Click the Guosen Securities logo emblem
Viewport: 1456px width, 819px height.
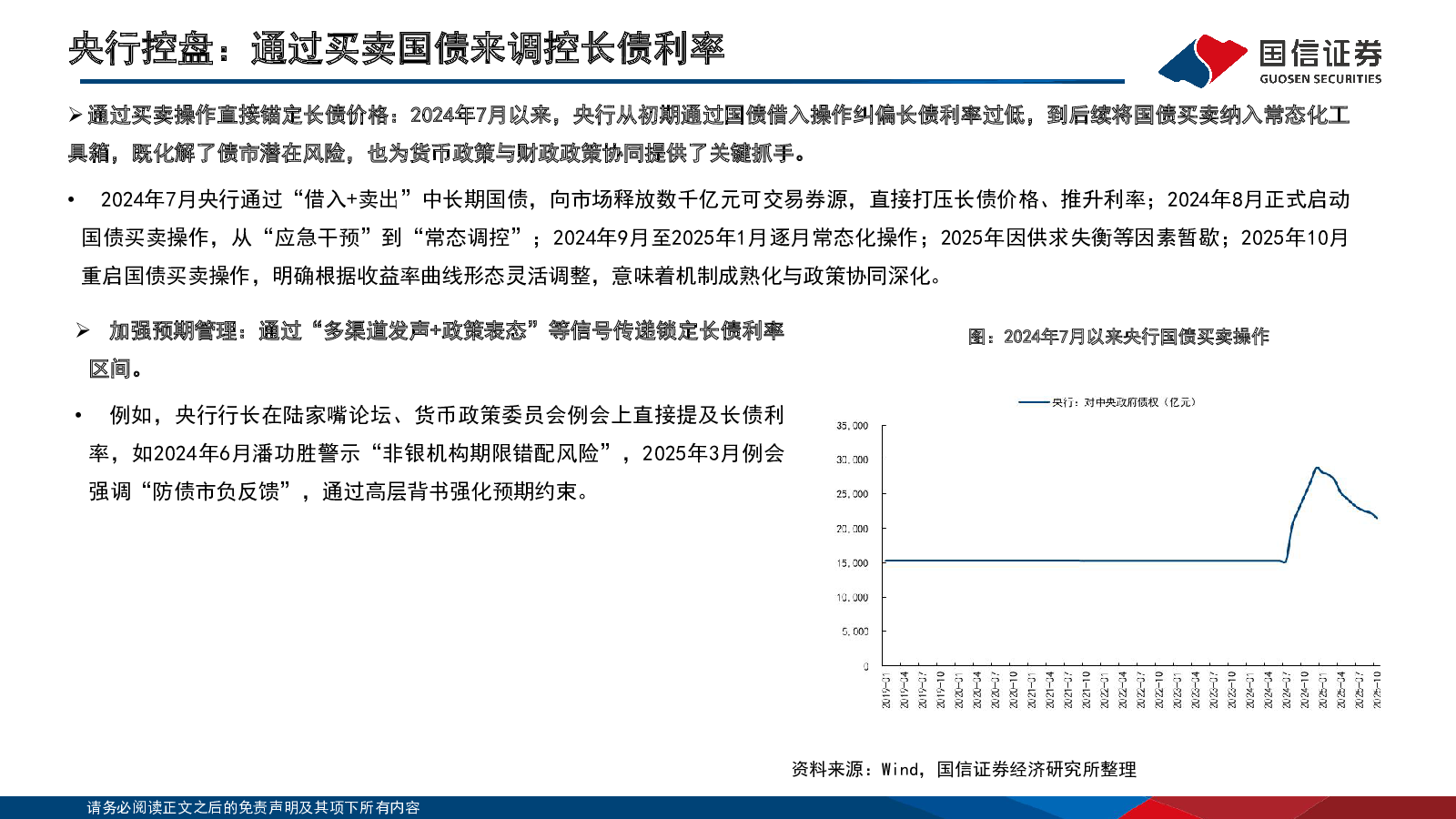(x=1202, y=60)
